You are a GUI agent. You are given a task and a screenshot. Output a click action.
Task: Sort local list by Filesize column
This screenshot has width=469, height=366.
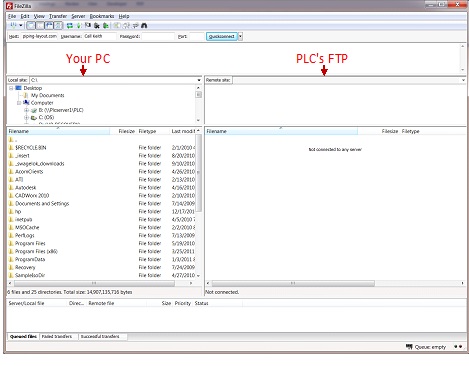tap(123, 131)
